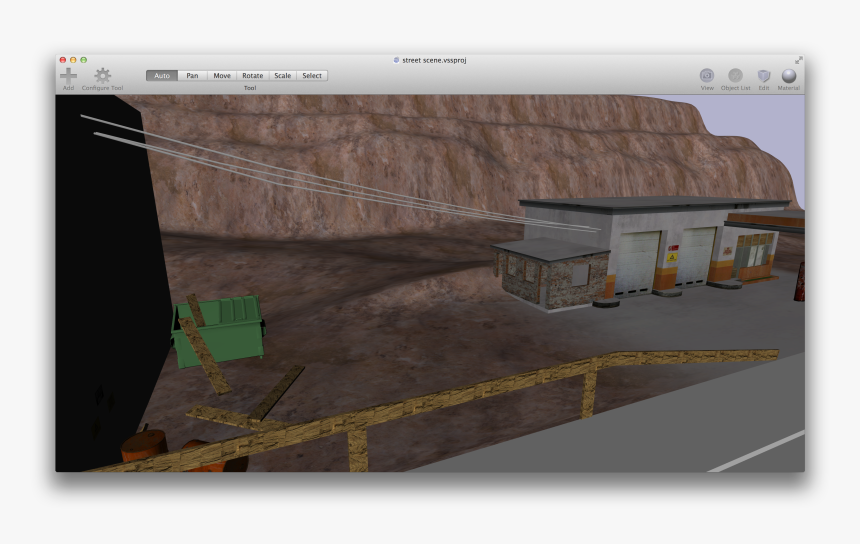The width and height of the screenshot is (860, 544).
Task: Click the document icon beside the title
Action: pyautogui.click(x=396, y=60)
